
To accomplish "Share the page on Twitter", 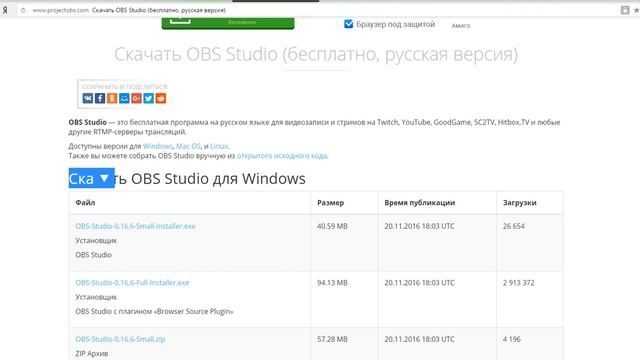I will coord(149,98).
